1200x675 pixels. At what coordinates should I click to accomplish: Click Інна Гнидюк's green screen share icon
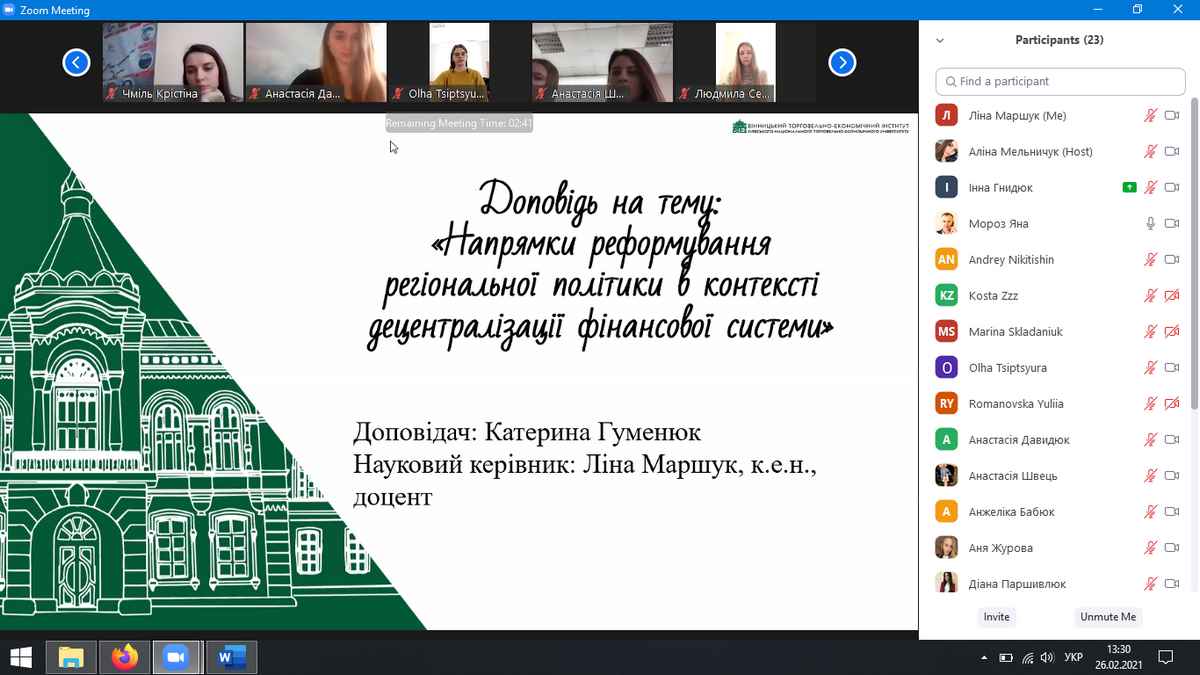[x=1129, y=188]
